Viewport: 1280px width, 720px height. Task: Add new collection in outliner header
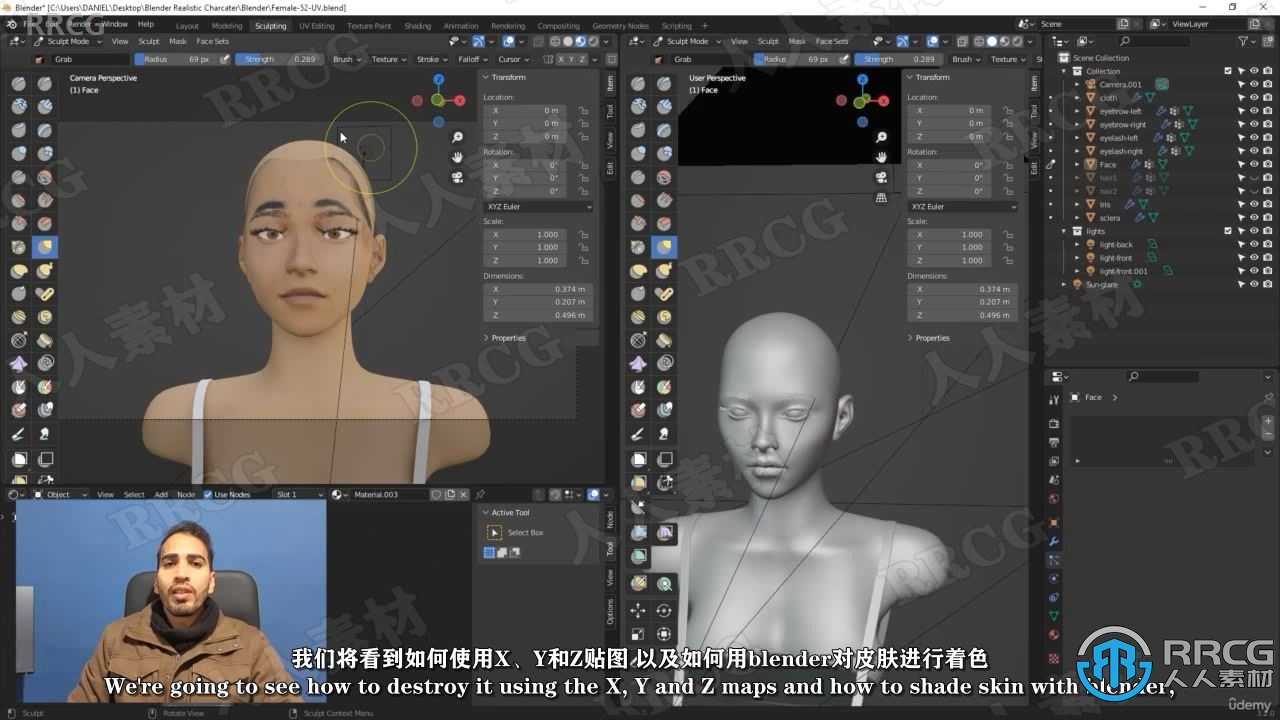point(1268,41)
